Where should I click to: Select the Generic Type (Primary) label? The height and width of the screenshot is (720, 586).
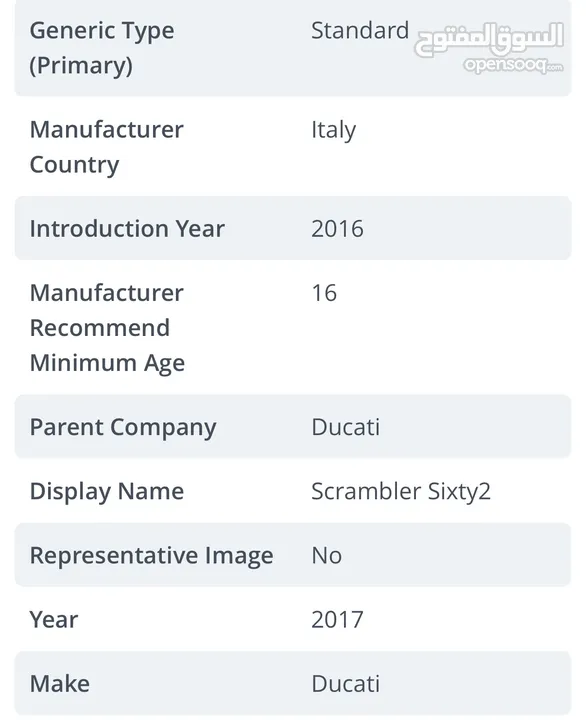[x=102, y=48]
